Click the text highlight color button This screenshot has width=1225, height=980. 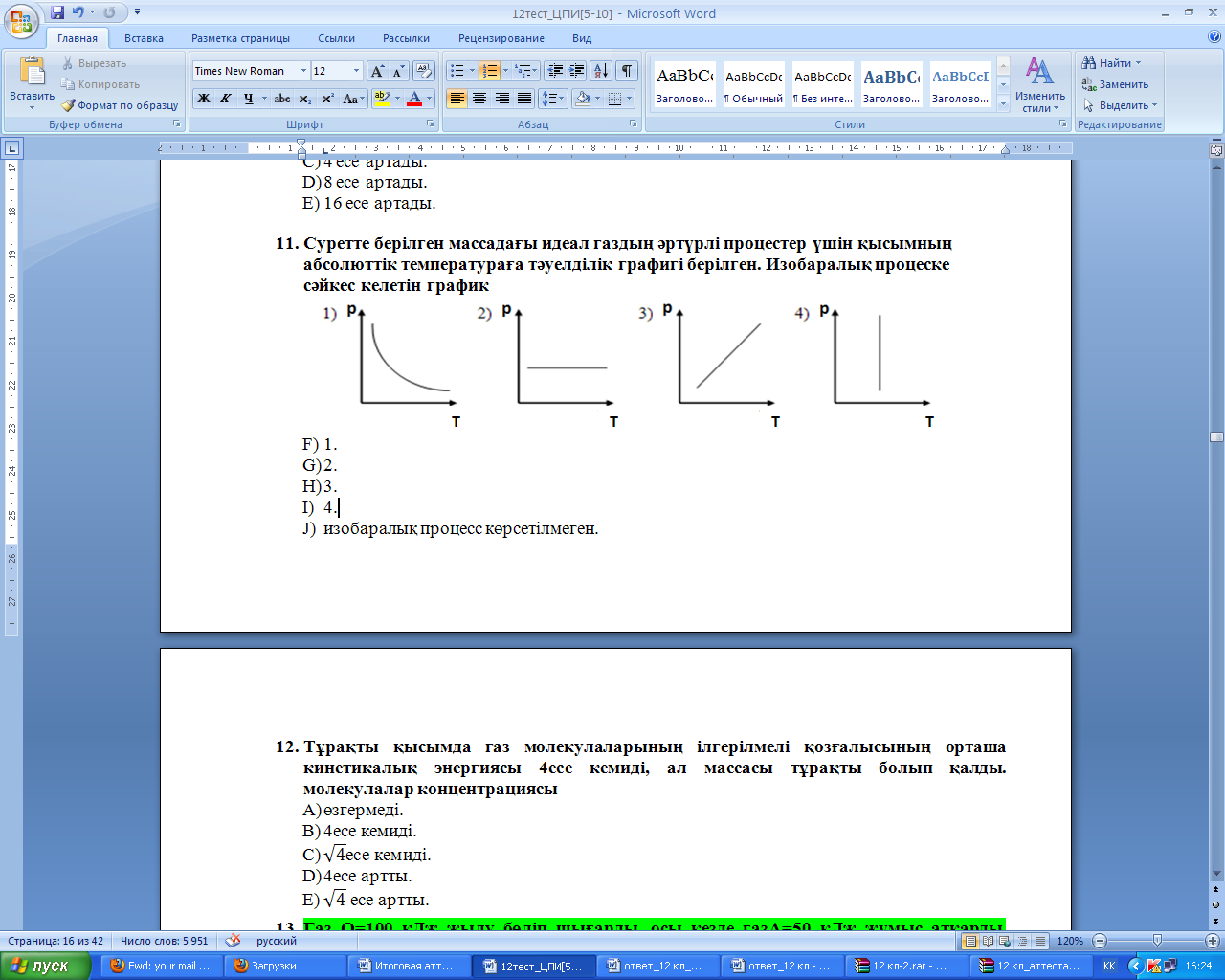382,98
